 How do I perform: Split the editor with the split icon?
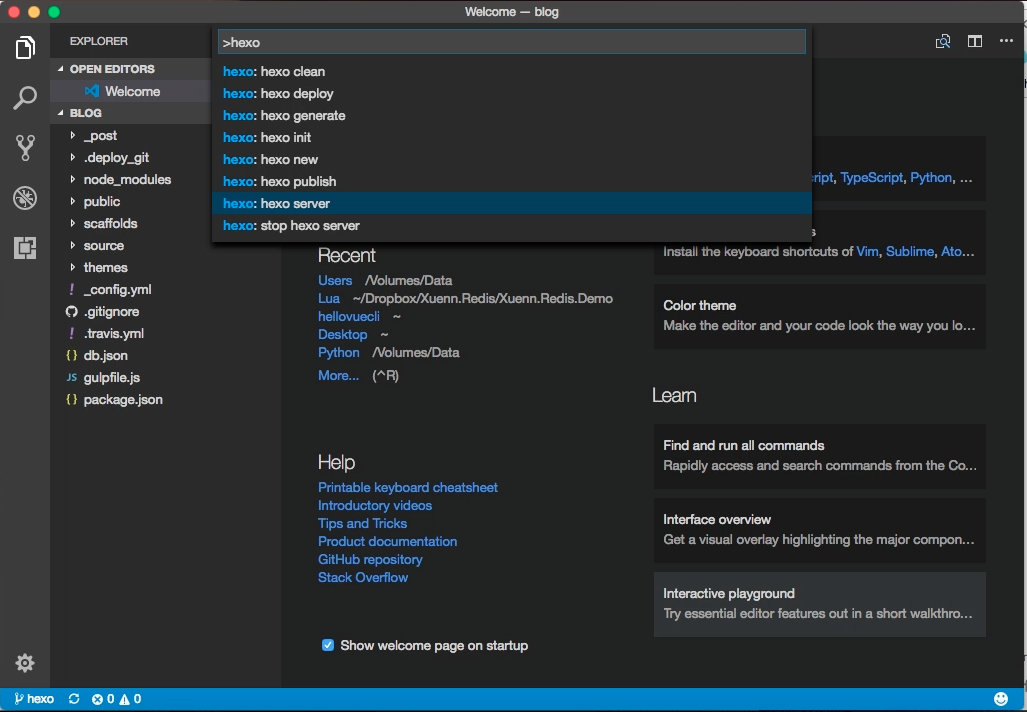pyautogui.click(x=975, y=41)
